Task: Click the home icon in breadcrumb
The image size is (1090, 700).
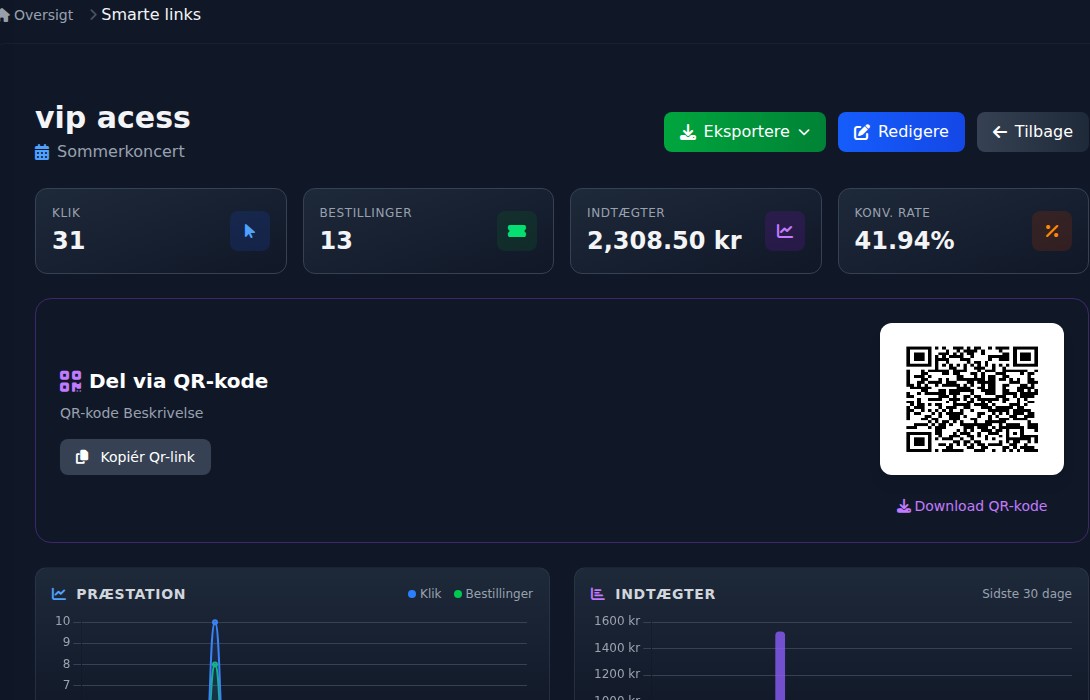Action: coord(4,15)
